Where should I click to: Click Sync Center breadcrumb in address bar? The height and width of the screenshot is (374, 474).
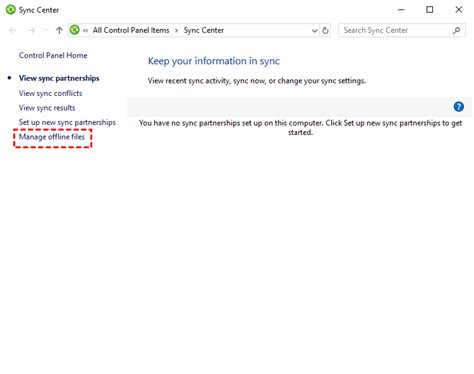pyautogui.click(x=204, y=30)
